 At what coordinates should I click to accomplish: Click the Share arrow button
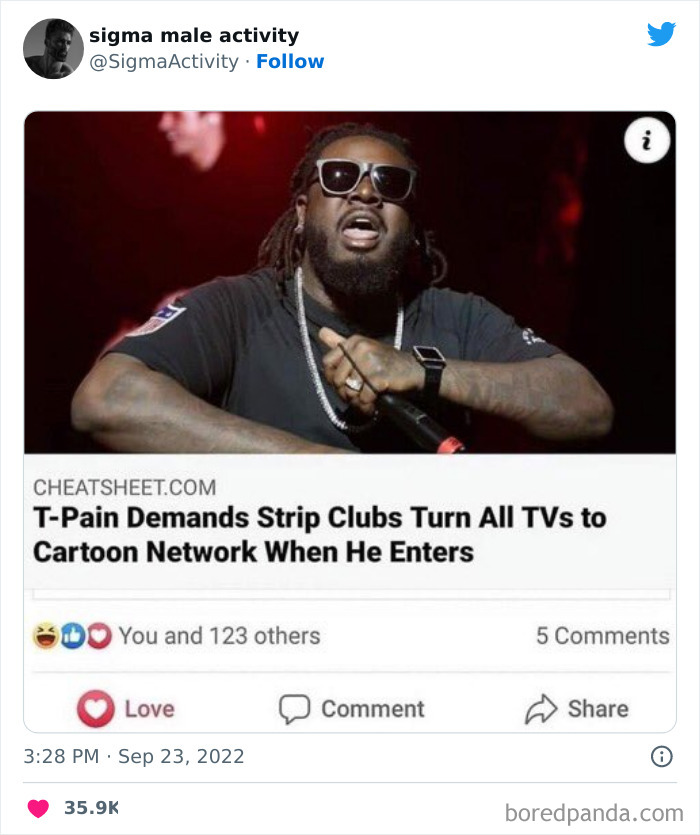[577, 709]
